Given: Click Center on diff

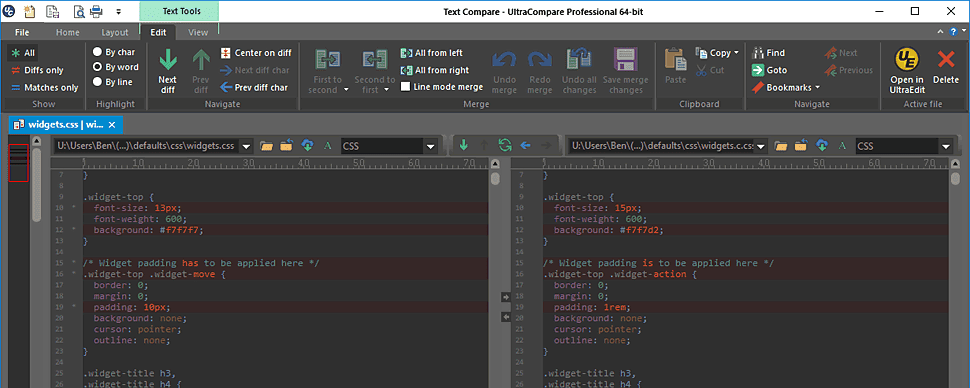Looking at the screenshot, I should pyautogui.click(x=255, y=53).
